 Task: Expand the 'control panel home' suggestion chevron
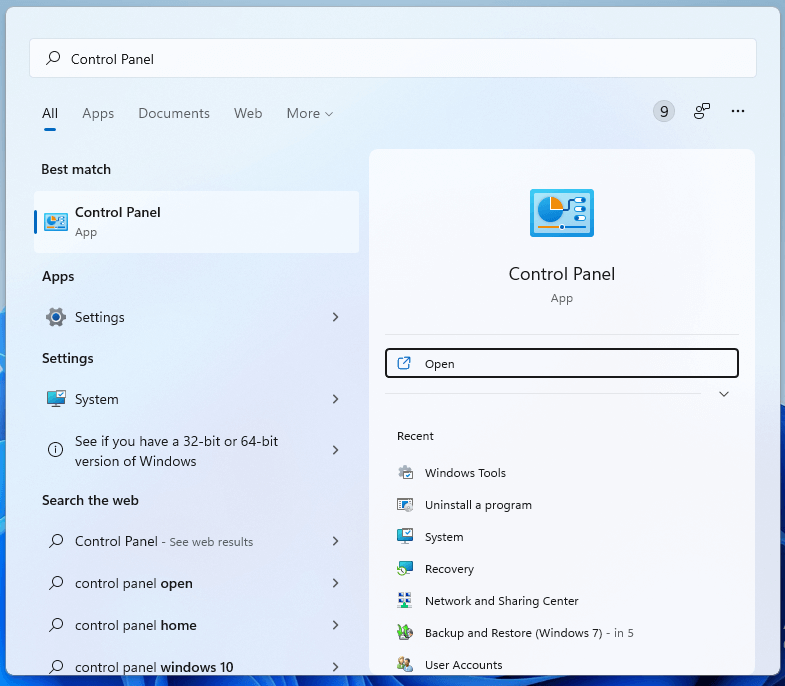point(335,625)
